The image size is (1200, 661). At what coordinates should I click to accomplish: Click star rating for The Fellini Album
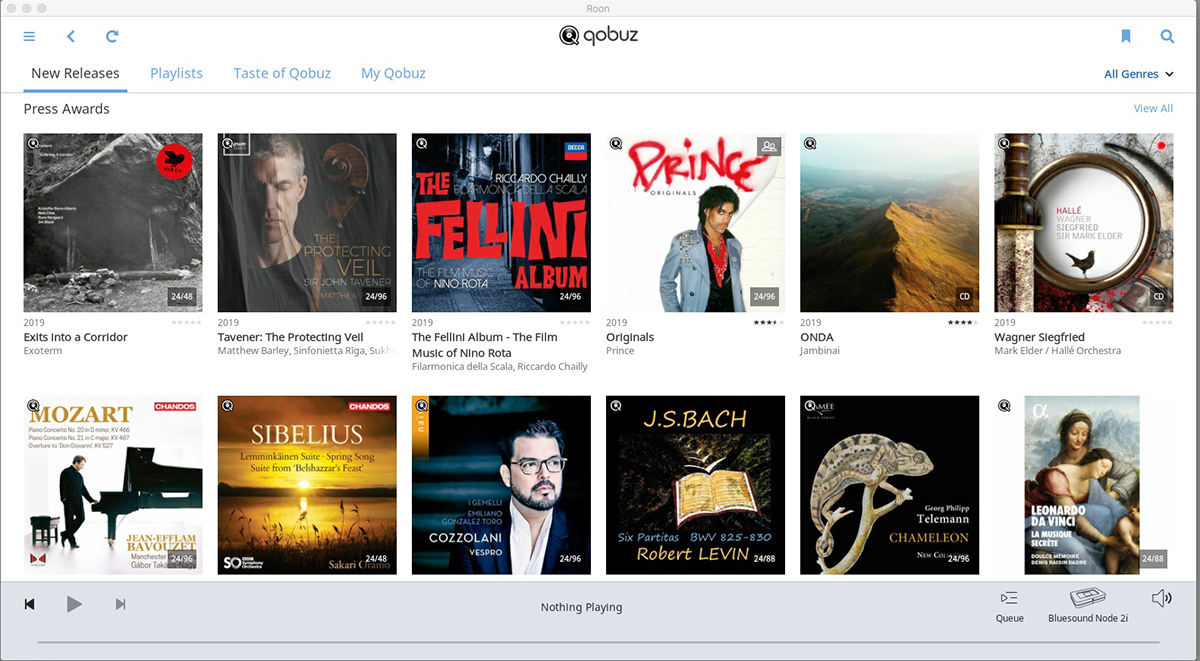(575, 323)
